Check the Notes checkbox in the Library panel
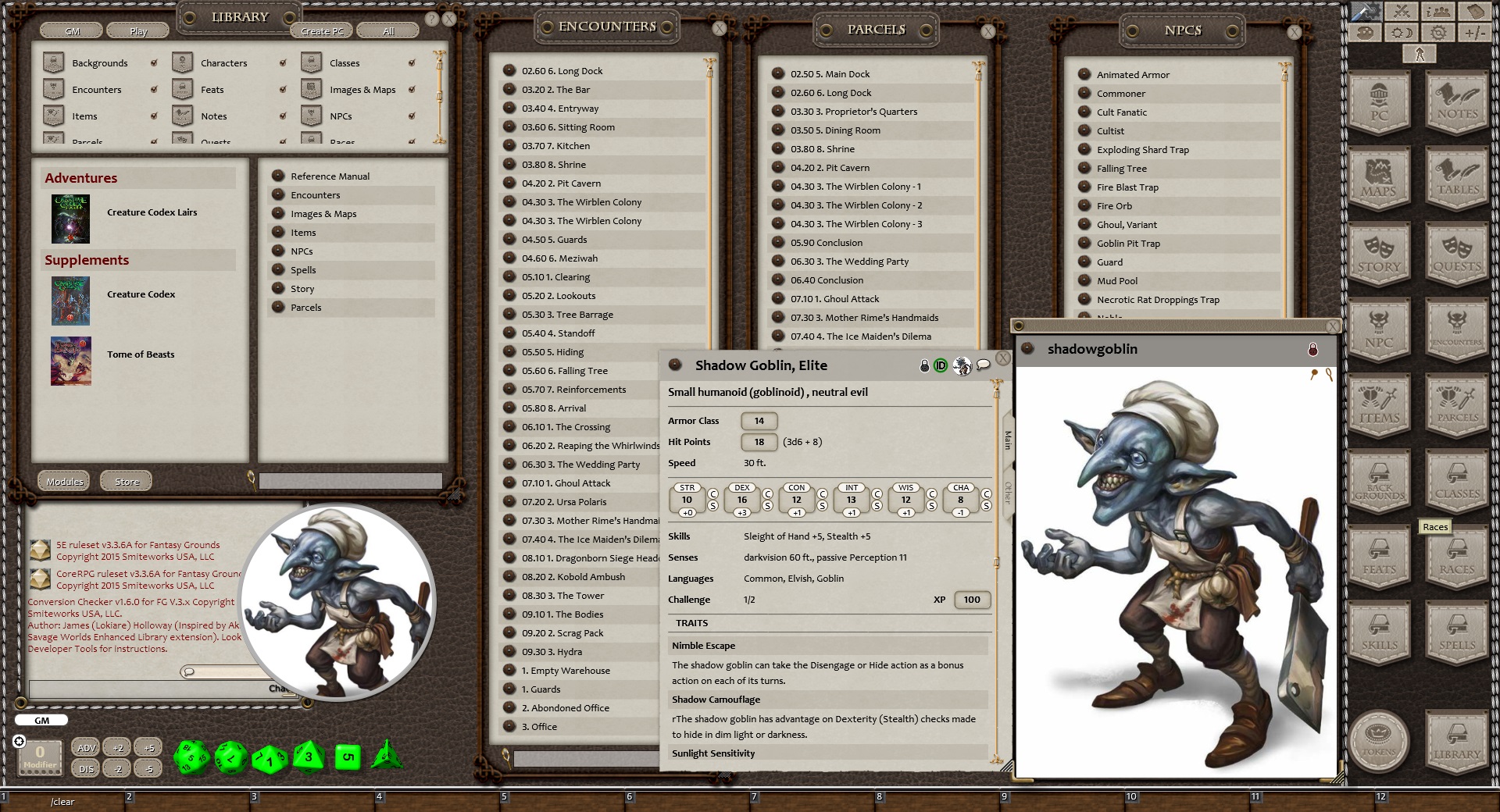 [283, 116]
